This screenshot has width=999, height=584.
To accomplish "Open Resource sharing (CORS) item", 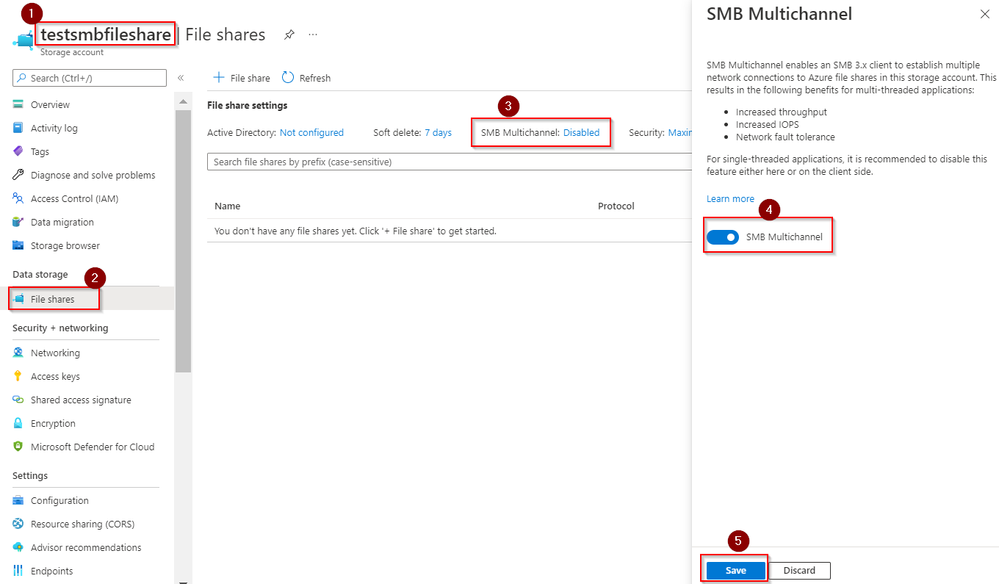I will pos(83,524).
